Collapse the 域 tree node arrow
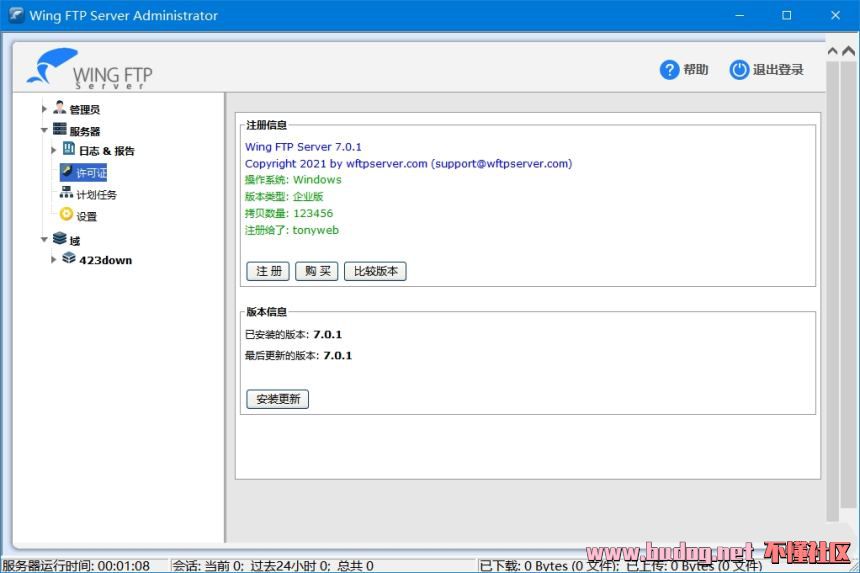This screenshot has width=860, height=573. click(44, 240)
